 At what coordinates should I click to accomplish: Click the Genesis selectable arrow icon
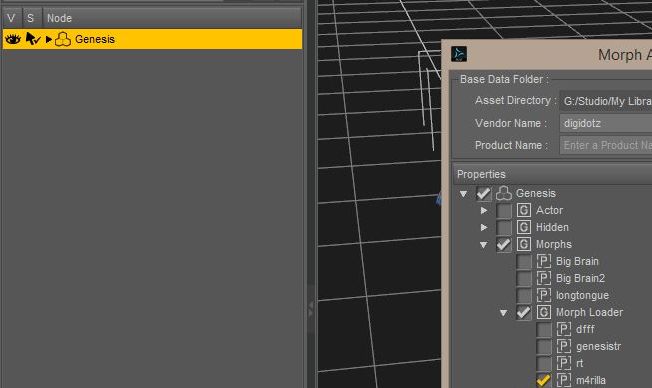pyautogui.click(x=32, y=39)
